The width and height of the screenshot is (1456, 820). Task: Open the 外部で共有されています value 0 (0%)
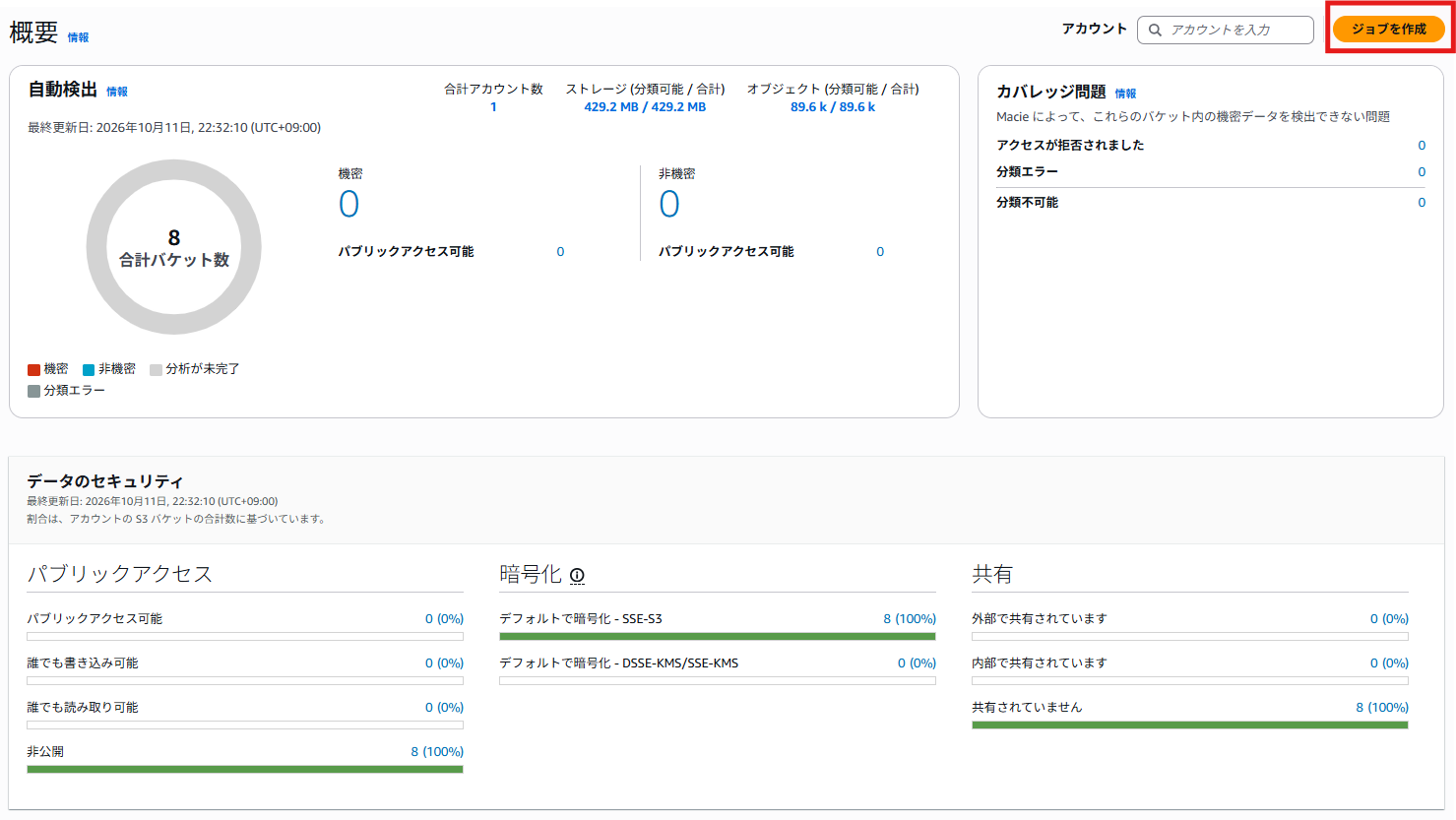[x=1389, y=619]
